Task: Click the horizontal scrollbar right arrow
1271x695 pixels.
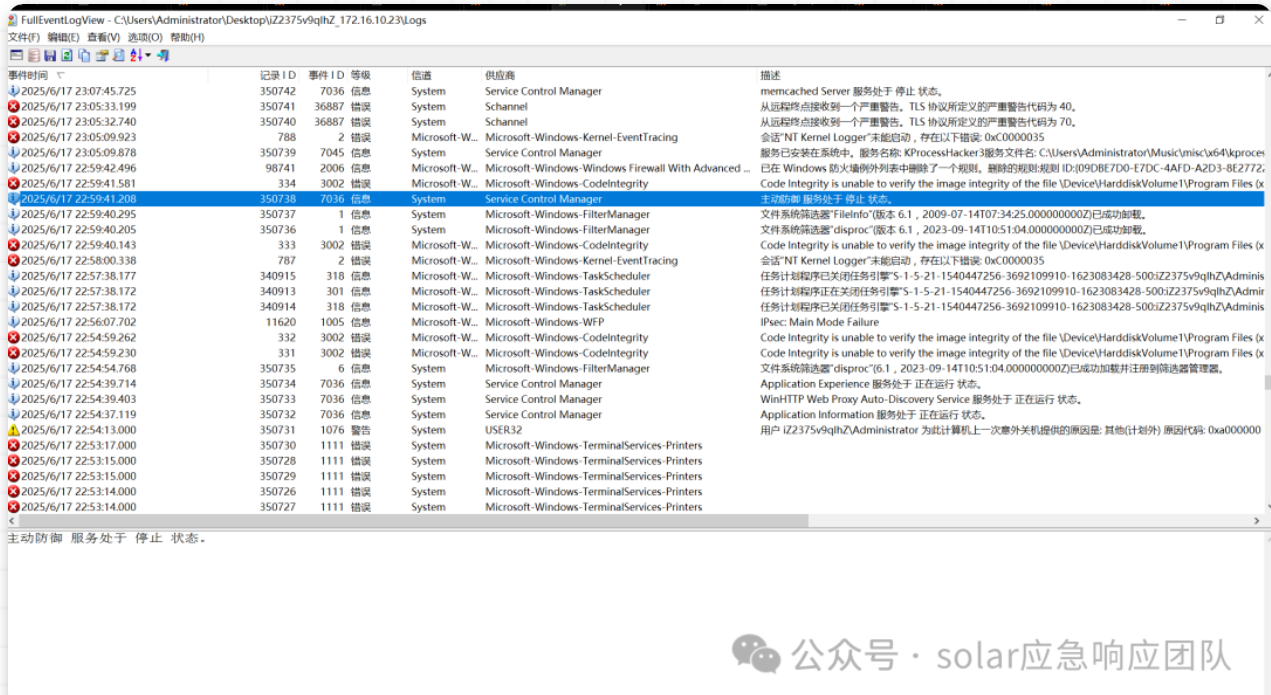Action: pyautogui.click(x=1256, y=521)
